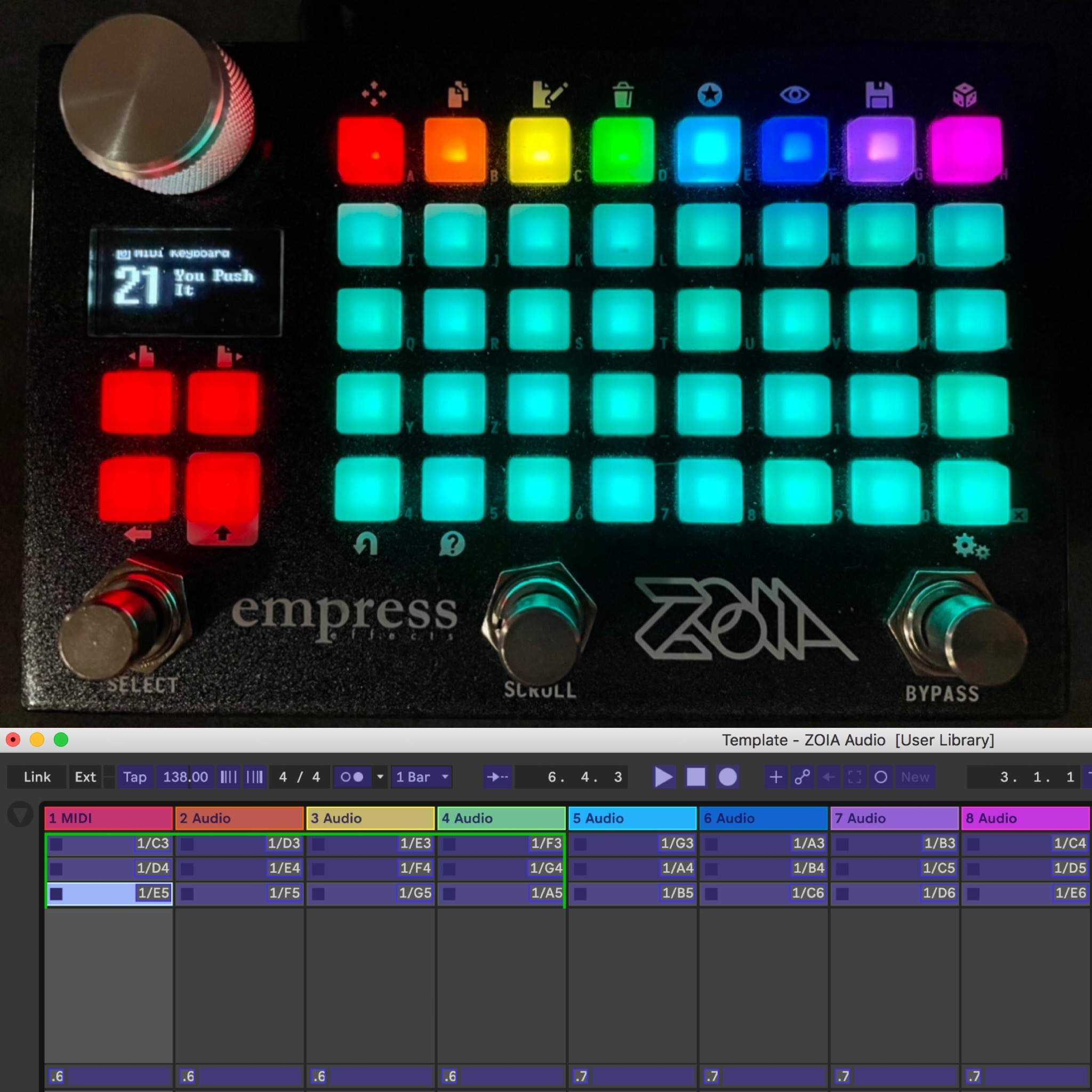The image size is (1092, 1092).
Task: Arm the arrangement Record button
Action: [x=727, y=776]
